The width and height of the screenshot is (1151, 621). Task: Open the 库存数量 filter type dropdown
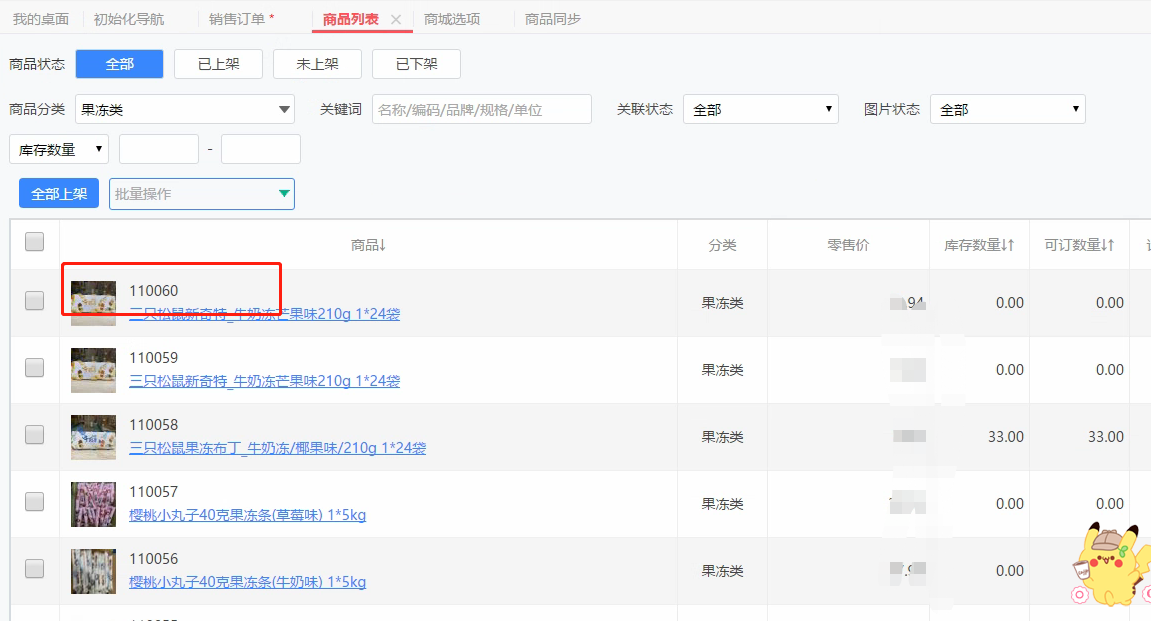tap(59, 149)
